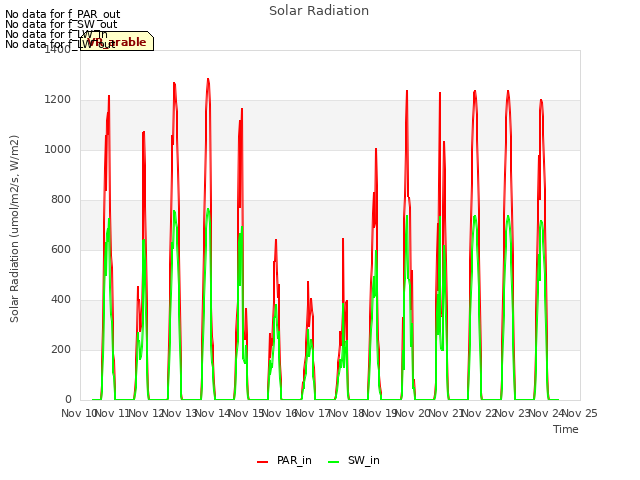Click the y-axis tick label 600
Screen dimensions: 640x480
tap(61, 249)
